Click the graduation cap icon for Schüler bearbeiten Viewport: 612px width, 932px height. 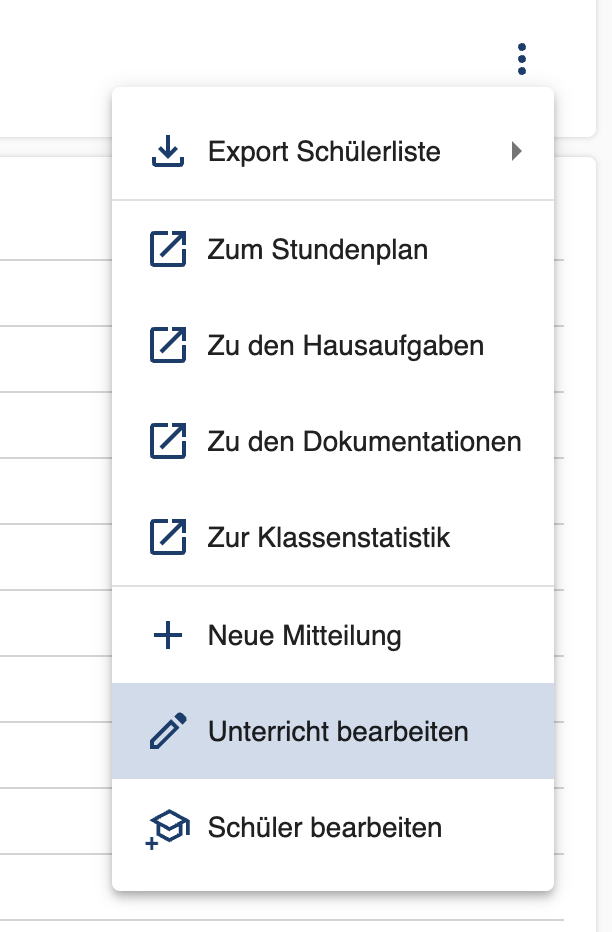168,829
